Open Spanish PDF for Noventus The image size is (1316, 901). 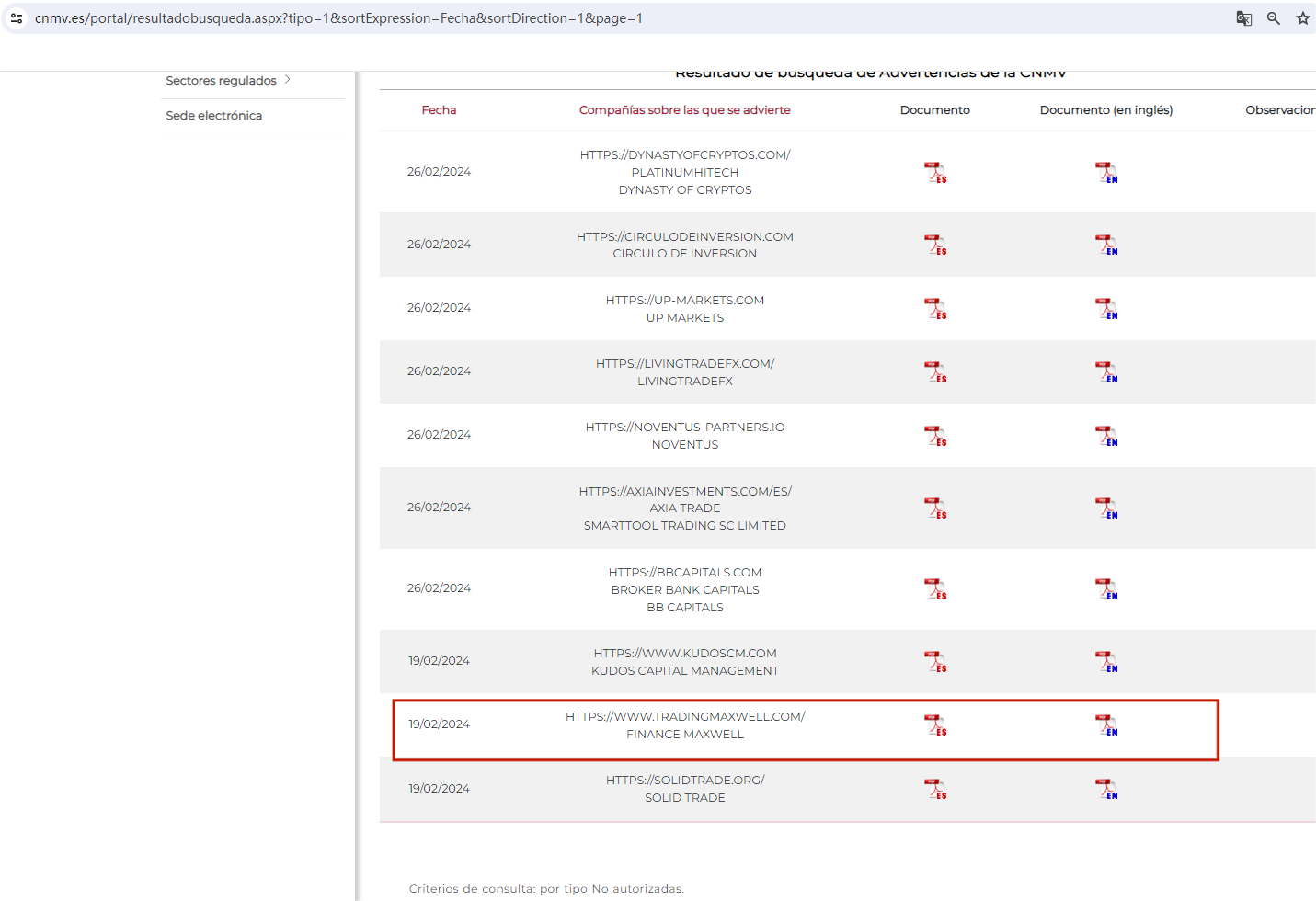click(935, 436)
